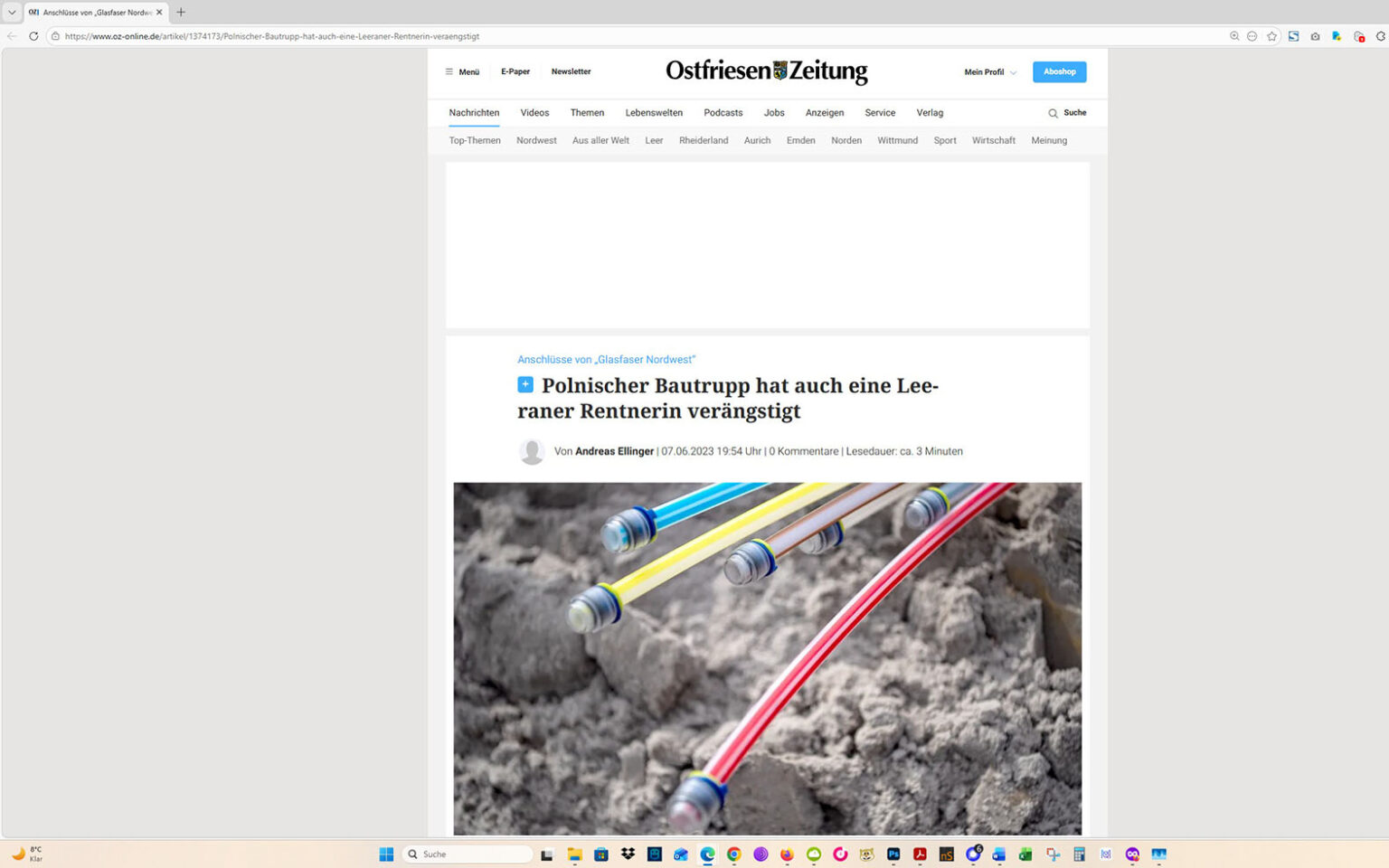Click the zoom magnifier in the address bar
The image size is (1389, 868).
(x=1234, y=36)
